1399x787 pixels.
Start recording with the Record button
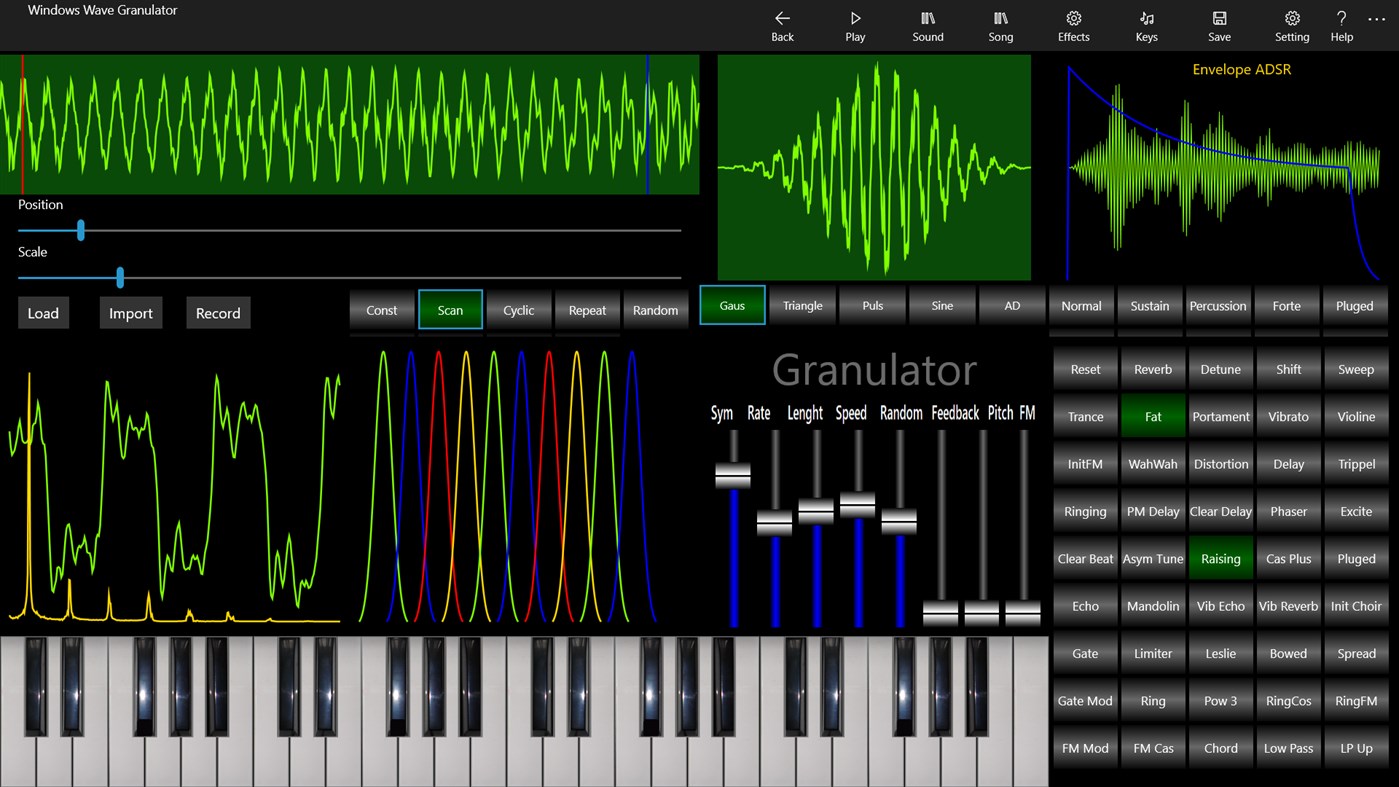point(218,312)
